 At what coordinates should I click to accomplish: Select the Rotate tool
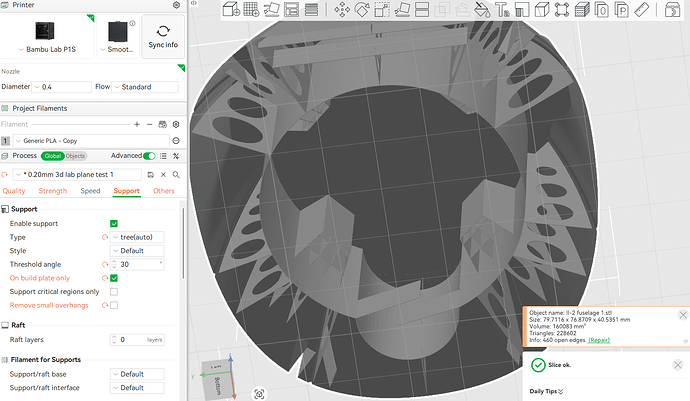pyautogui.click(x=362, y=9)
